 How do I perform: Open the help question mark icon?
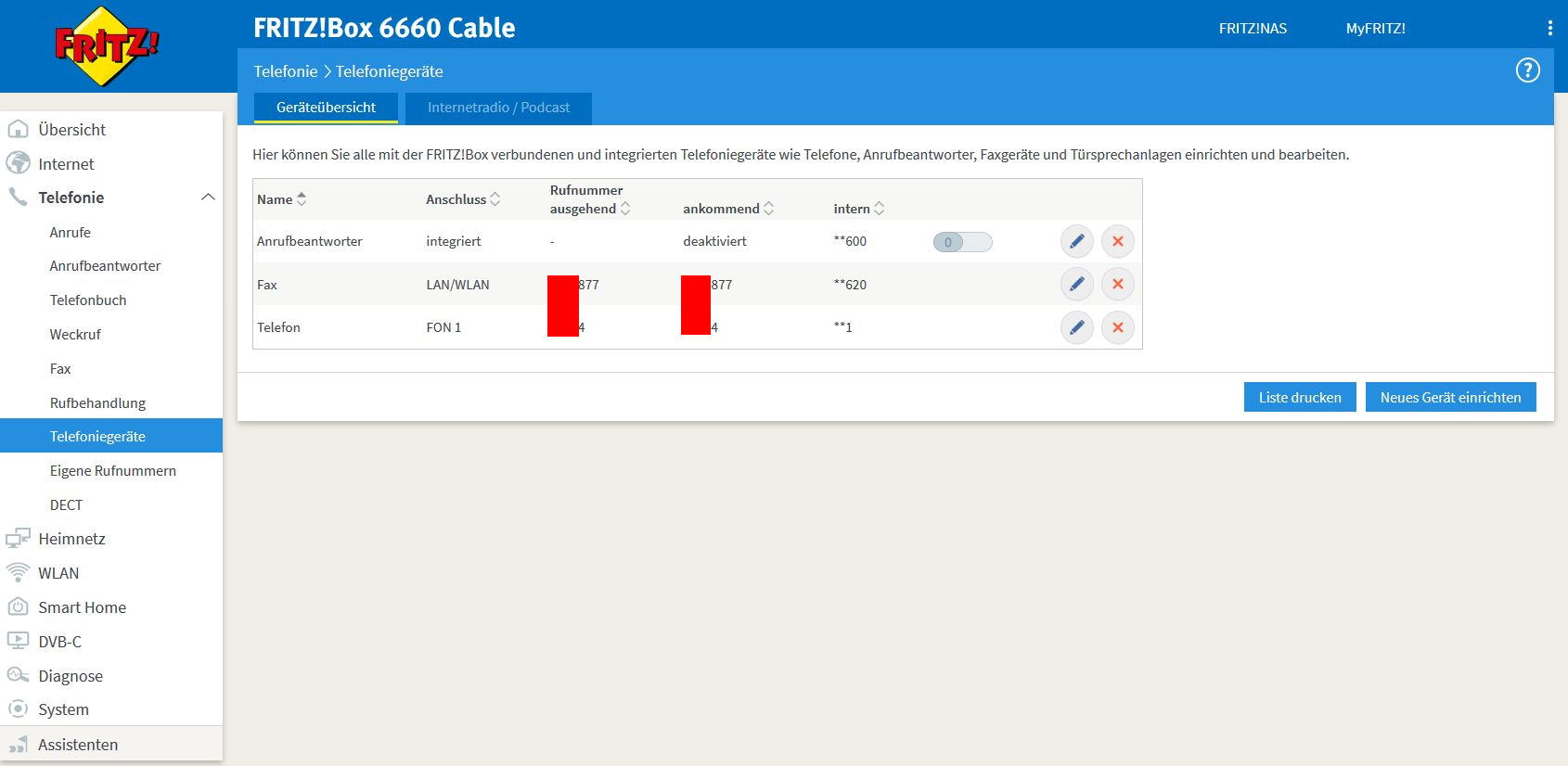(x=1527, y=70)
